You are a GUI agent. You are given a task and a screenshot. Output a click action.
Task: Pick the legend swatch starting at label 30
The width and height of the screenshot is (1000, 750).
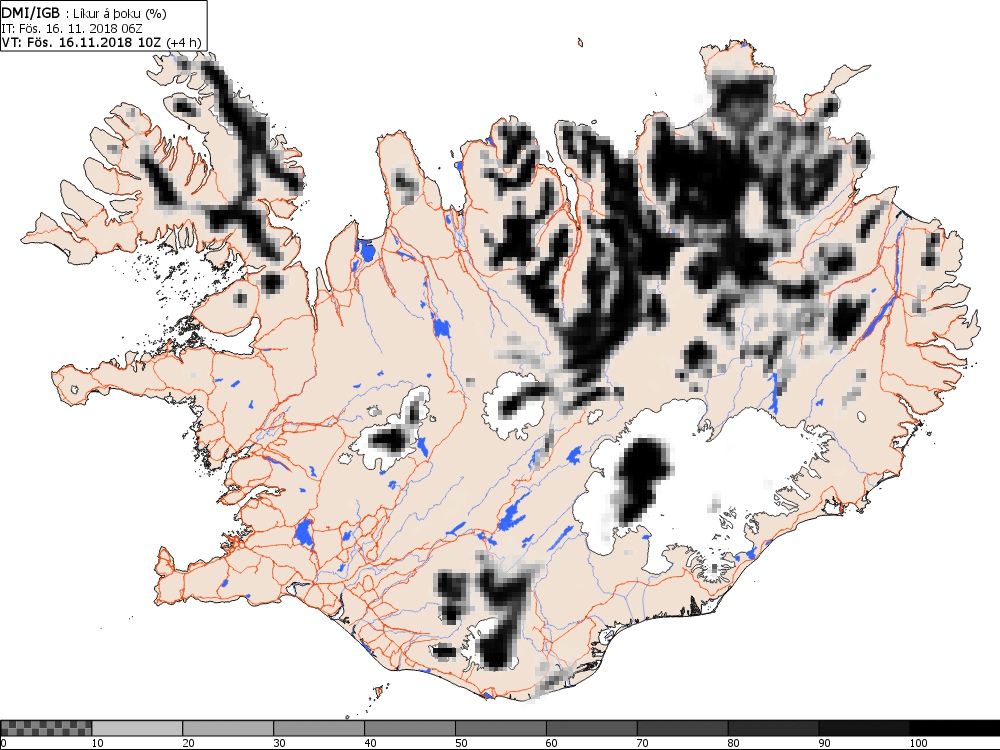[x=319, y=728]
